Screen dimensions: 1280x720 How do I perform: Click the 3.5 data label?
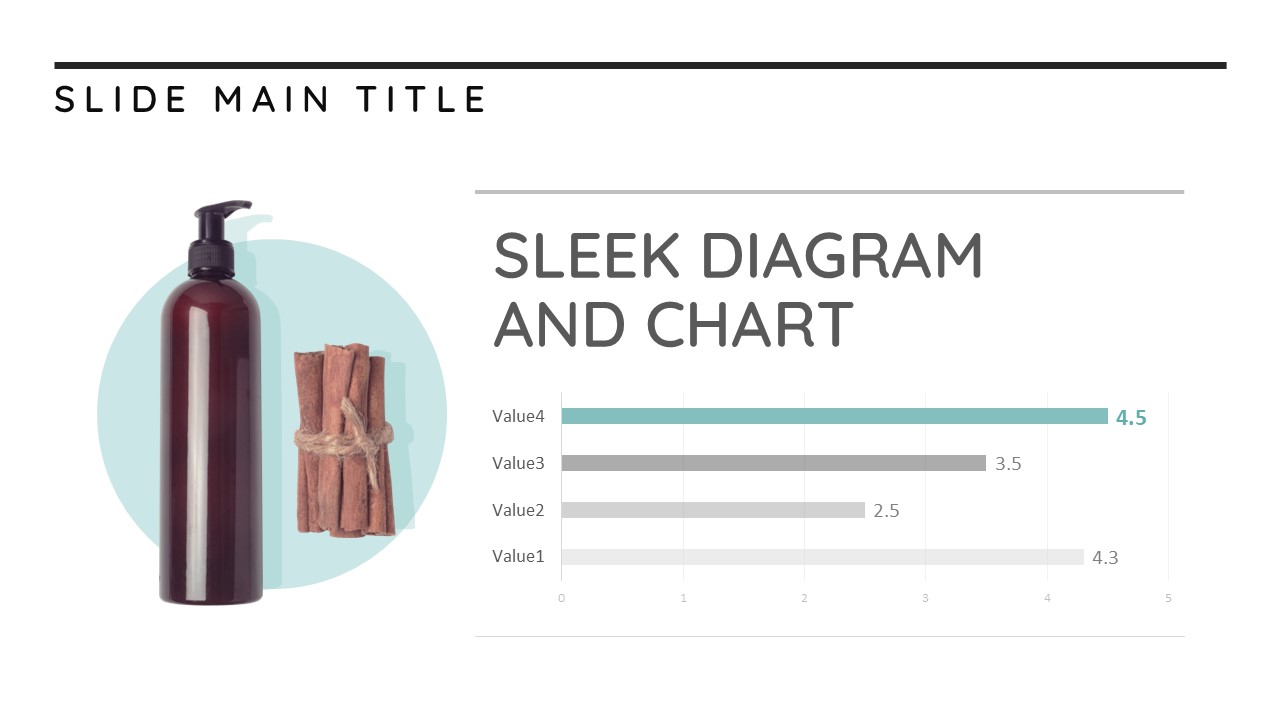(1008, 464)
